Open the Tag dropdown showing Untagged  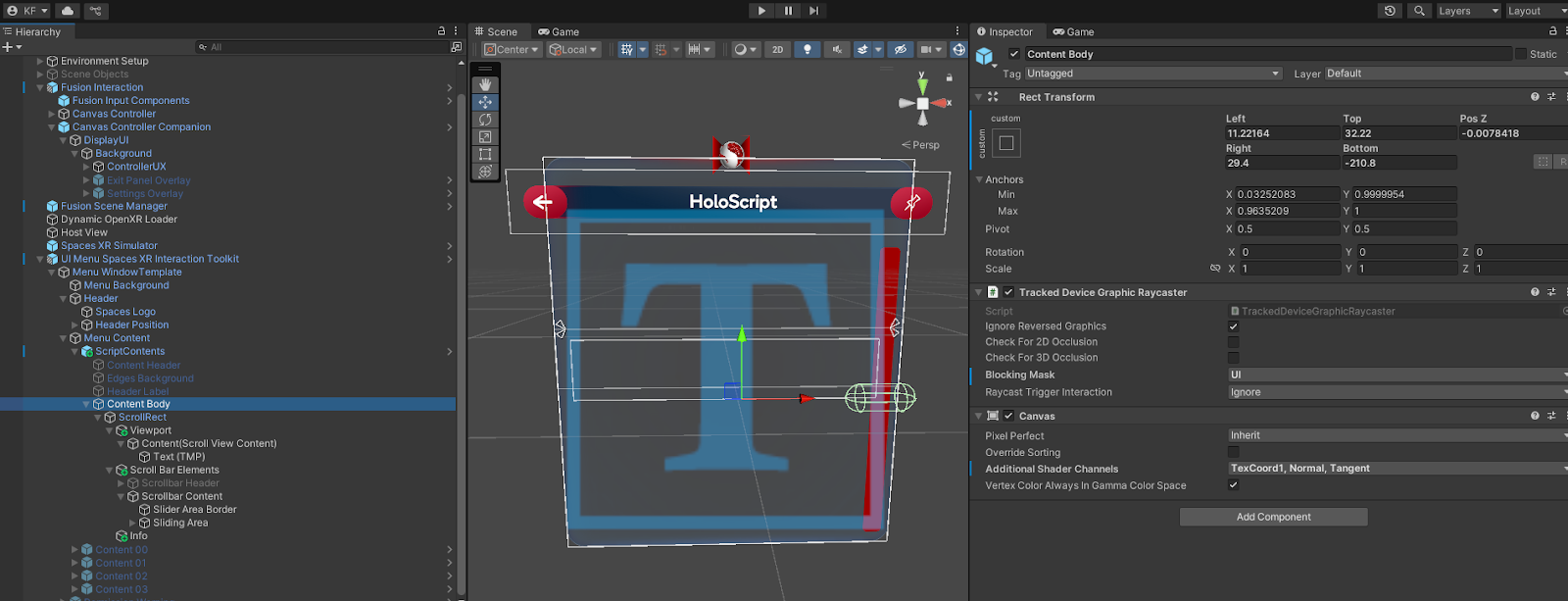(x=1152, y=74)
